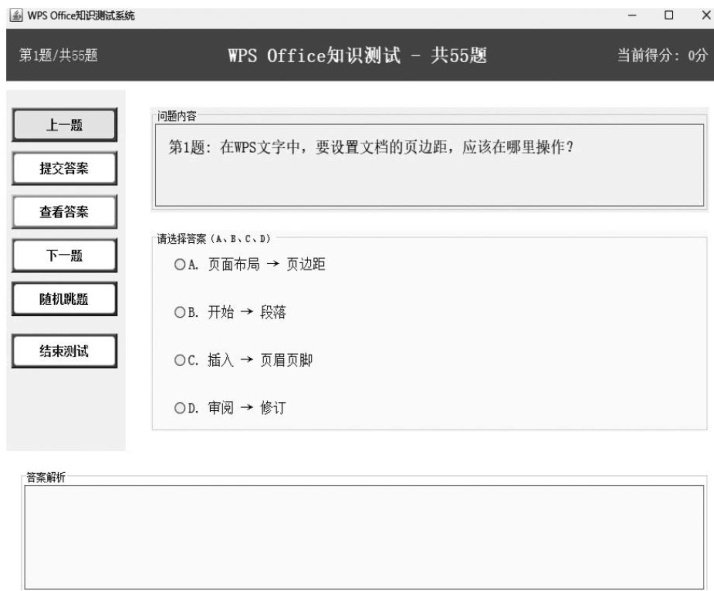This screenshot has width=714, height=591.
Task: Click inside the 答案解析 text box
Action: pyautogui.click(x=364, y=536)
